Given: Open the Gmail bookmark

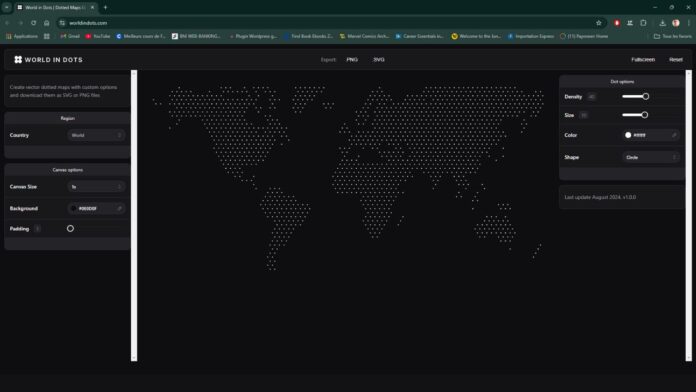Looking at the screenshot, I should click(70, 36).
